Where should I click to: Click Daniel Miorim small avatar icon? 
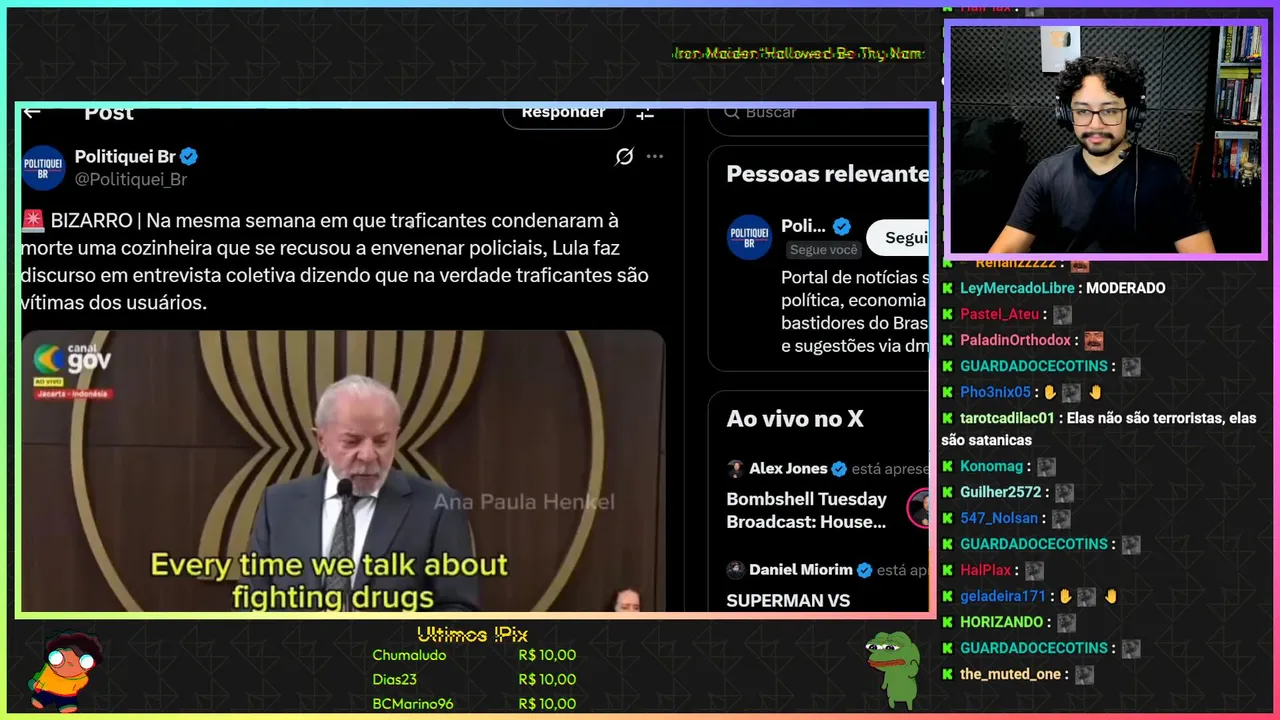[x=735, y=570]
